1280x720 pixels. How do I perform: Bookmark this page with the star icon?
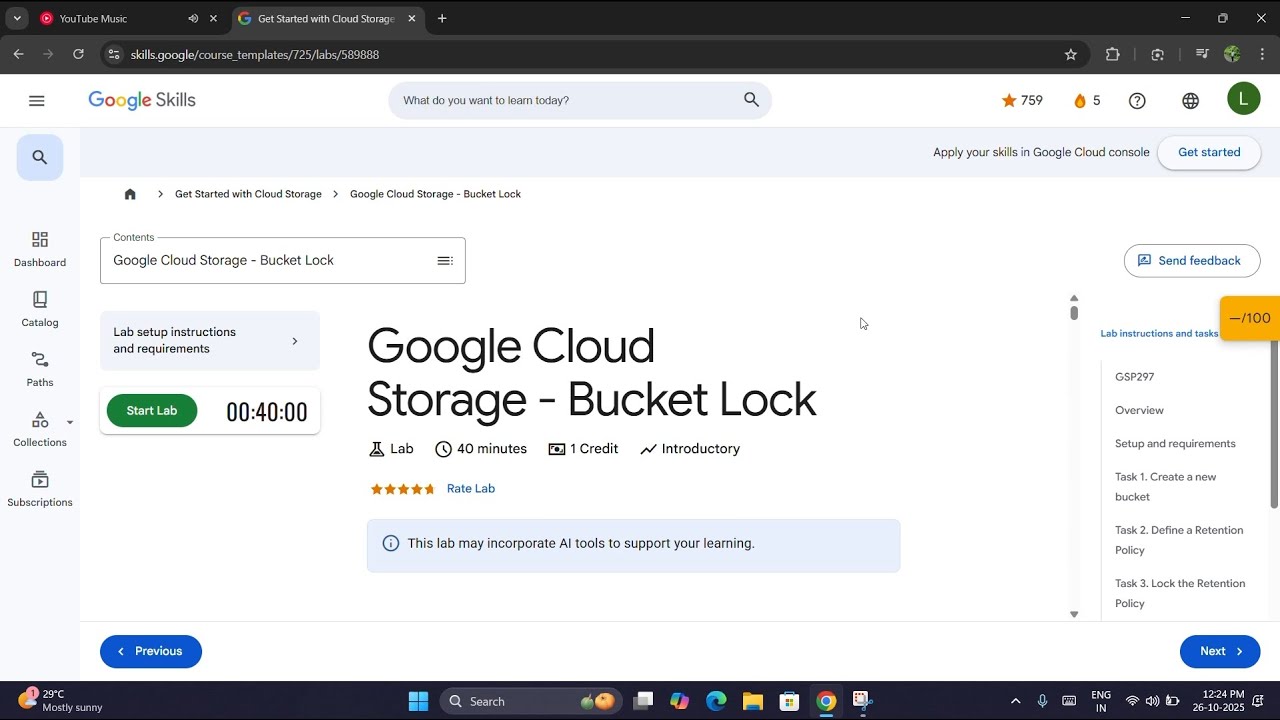(x=1071, y=54)
